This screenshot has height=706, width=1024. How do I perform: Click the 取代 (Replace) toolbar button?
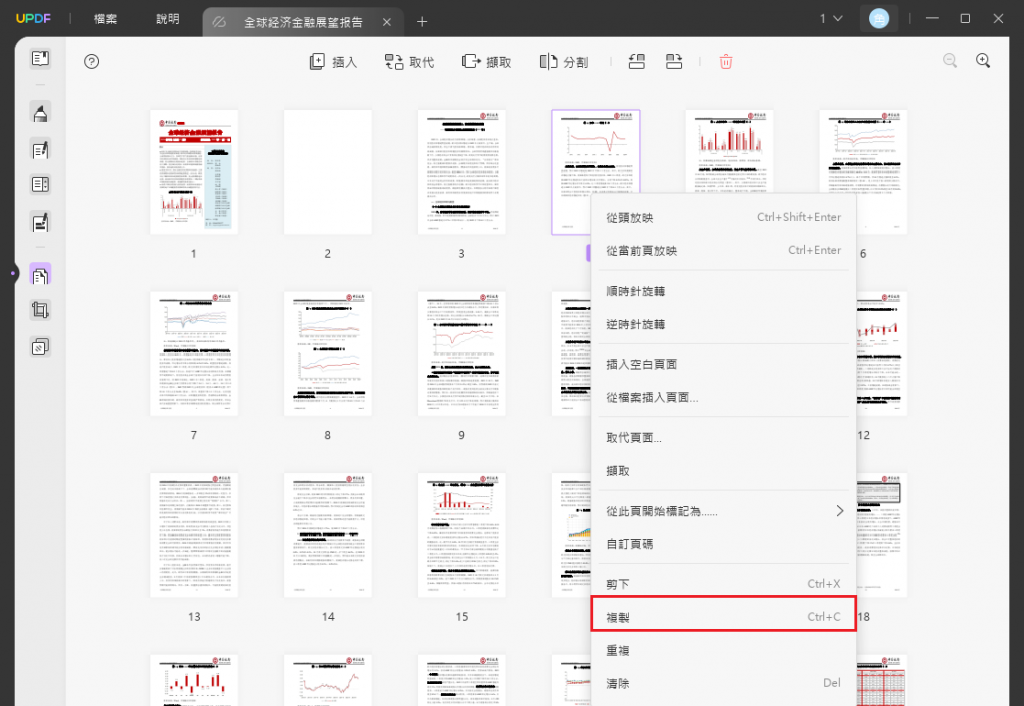[x=409, y=62]
